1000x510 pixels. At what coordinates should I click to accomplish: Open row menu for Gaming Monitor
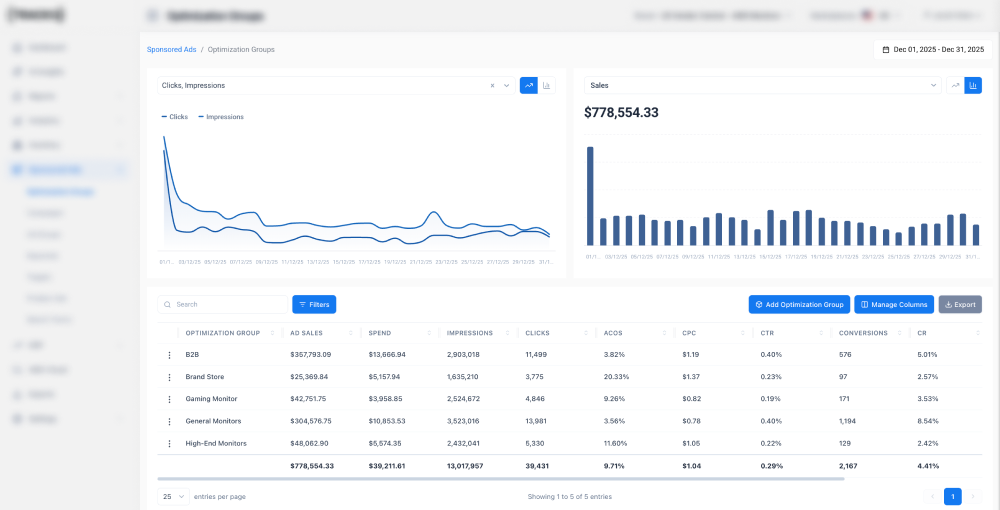pyautogui.click(x=169, y=399)
